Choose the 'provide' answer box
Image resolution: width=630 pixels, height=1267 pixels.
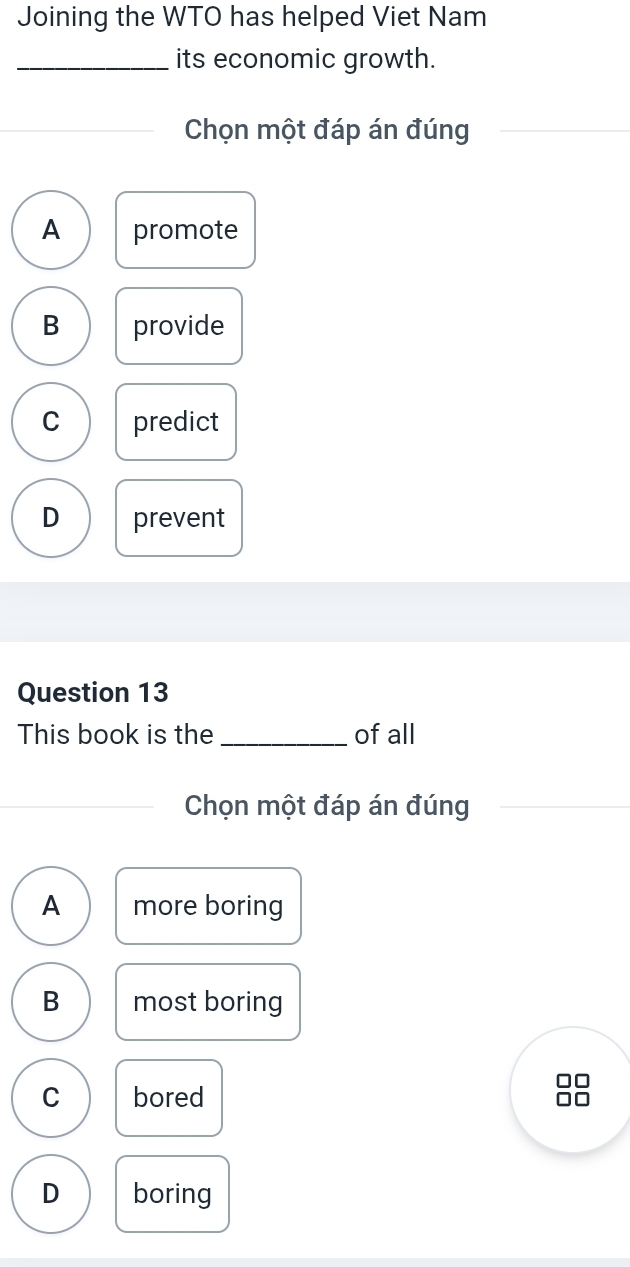179,326
